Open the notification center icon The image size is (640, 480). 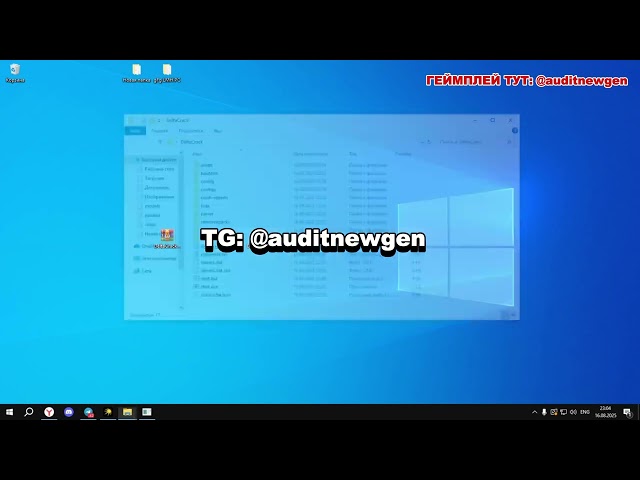tap(627, 413)
